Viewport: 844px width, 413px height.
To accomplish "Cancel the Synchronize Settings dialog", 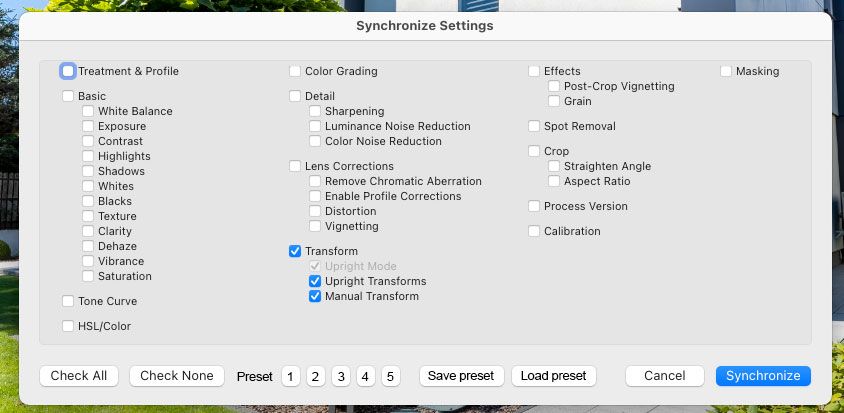I will 665,376.
